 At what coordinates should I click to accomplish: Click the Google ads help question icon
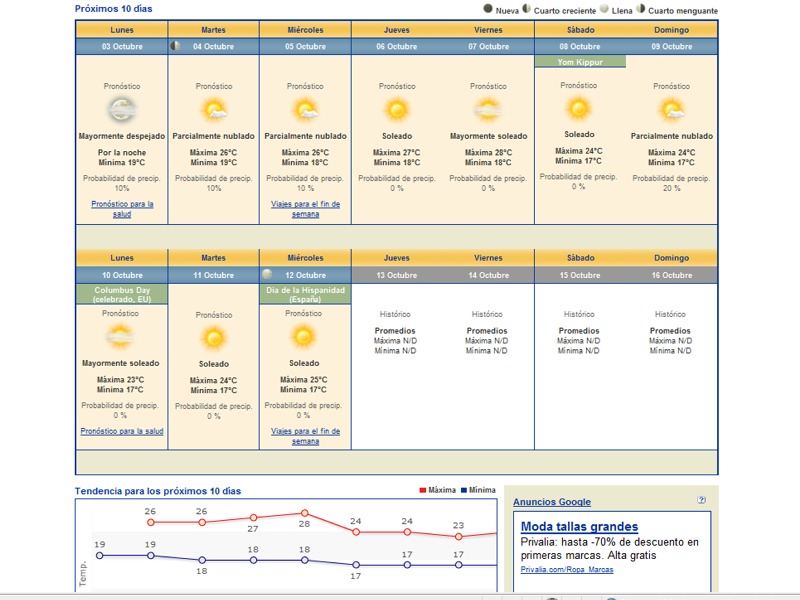(x=702, y=500)
